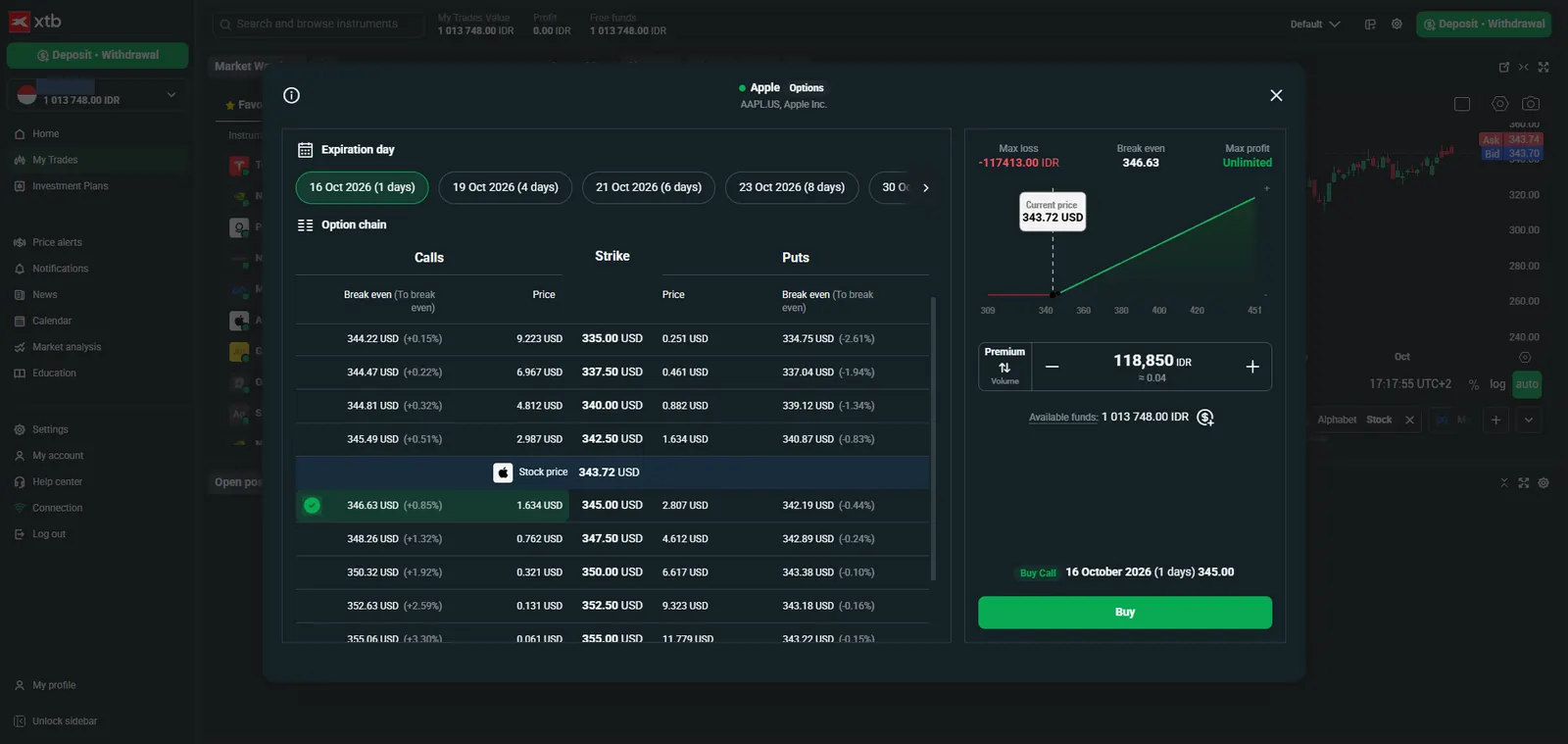Select the 21 Oct 2026 expiration day
This screenshot has width=1568, height=744.
[649, 187]
